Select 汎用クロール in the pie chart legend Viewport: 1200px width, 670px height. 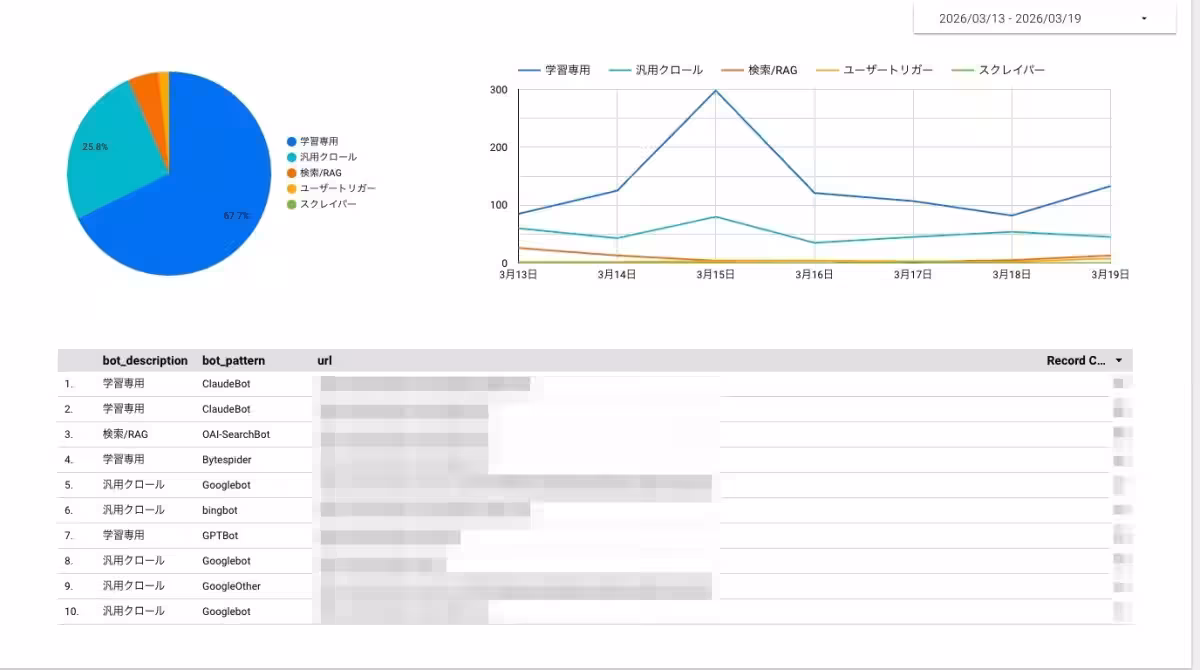(x=328, y=157)
